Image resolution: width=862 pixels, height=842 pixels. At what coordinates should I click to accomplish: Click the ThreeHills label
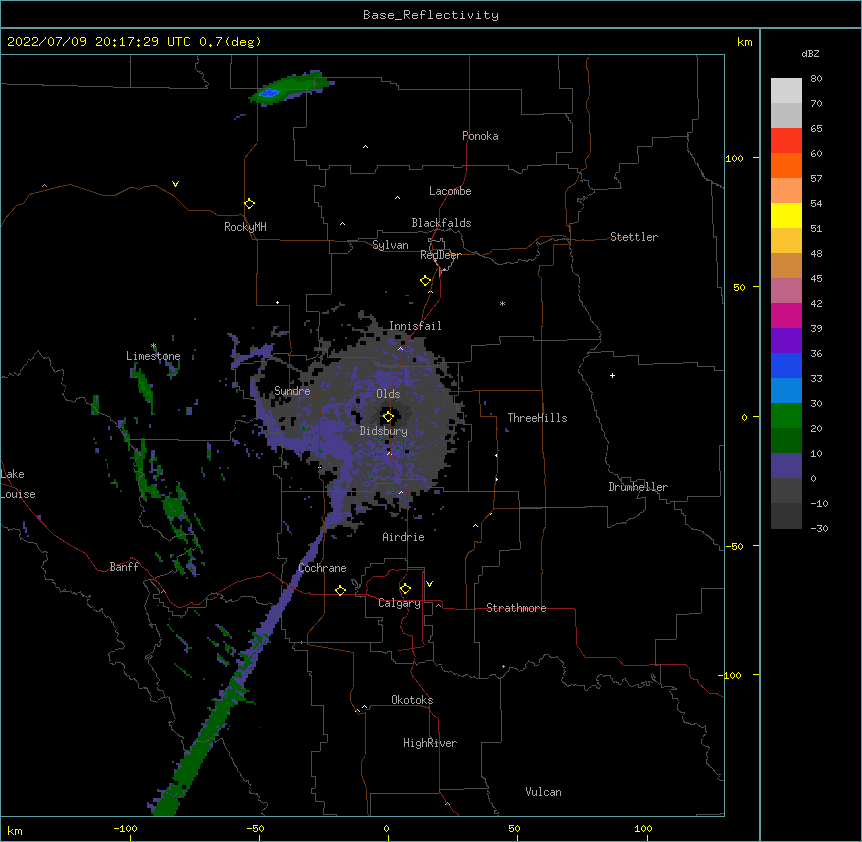[x=538, y=418]
